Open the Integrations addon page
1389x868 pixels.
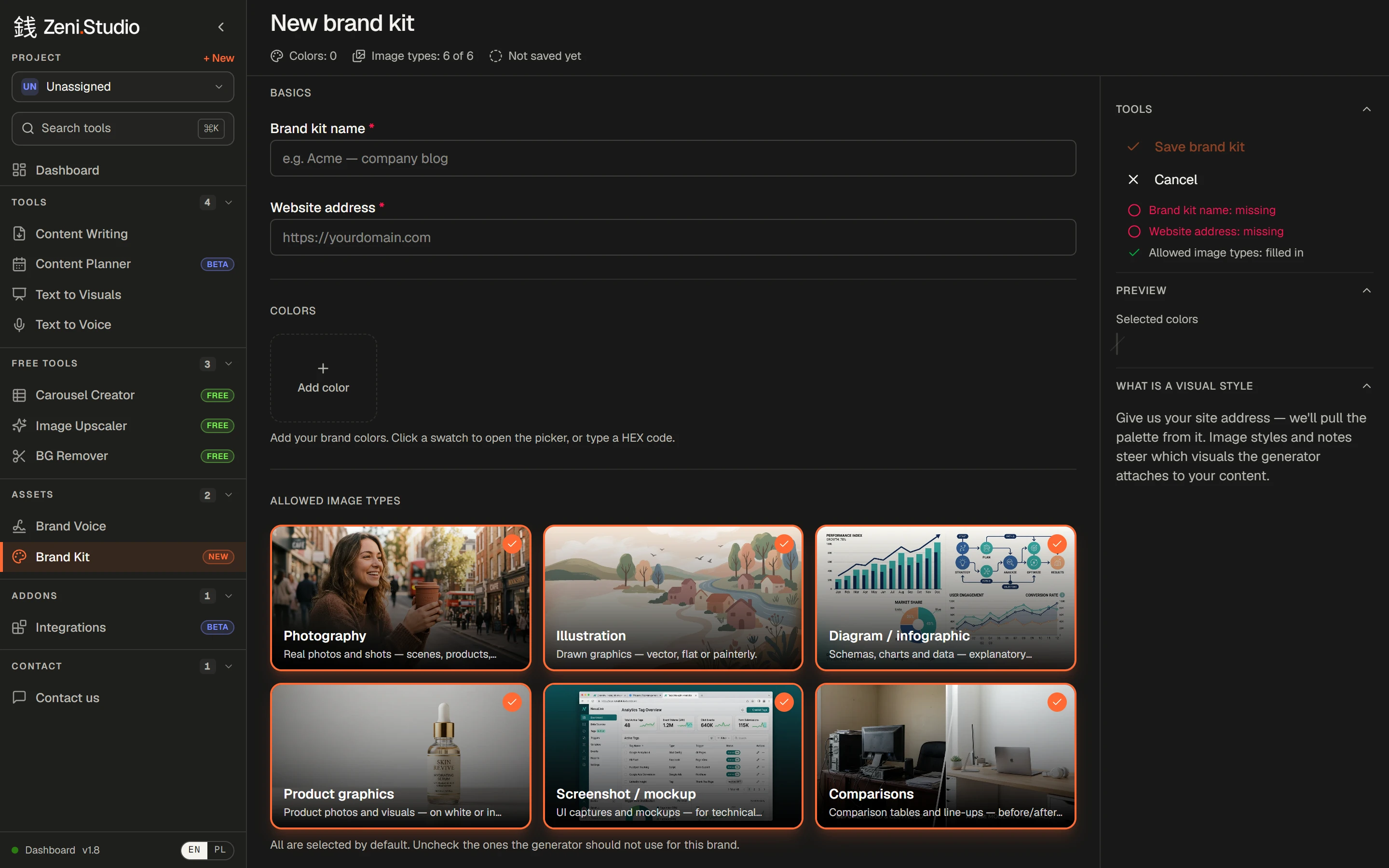point(123,627)
